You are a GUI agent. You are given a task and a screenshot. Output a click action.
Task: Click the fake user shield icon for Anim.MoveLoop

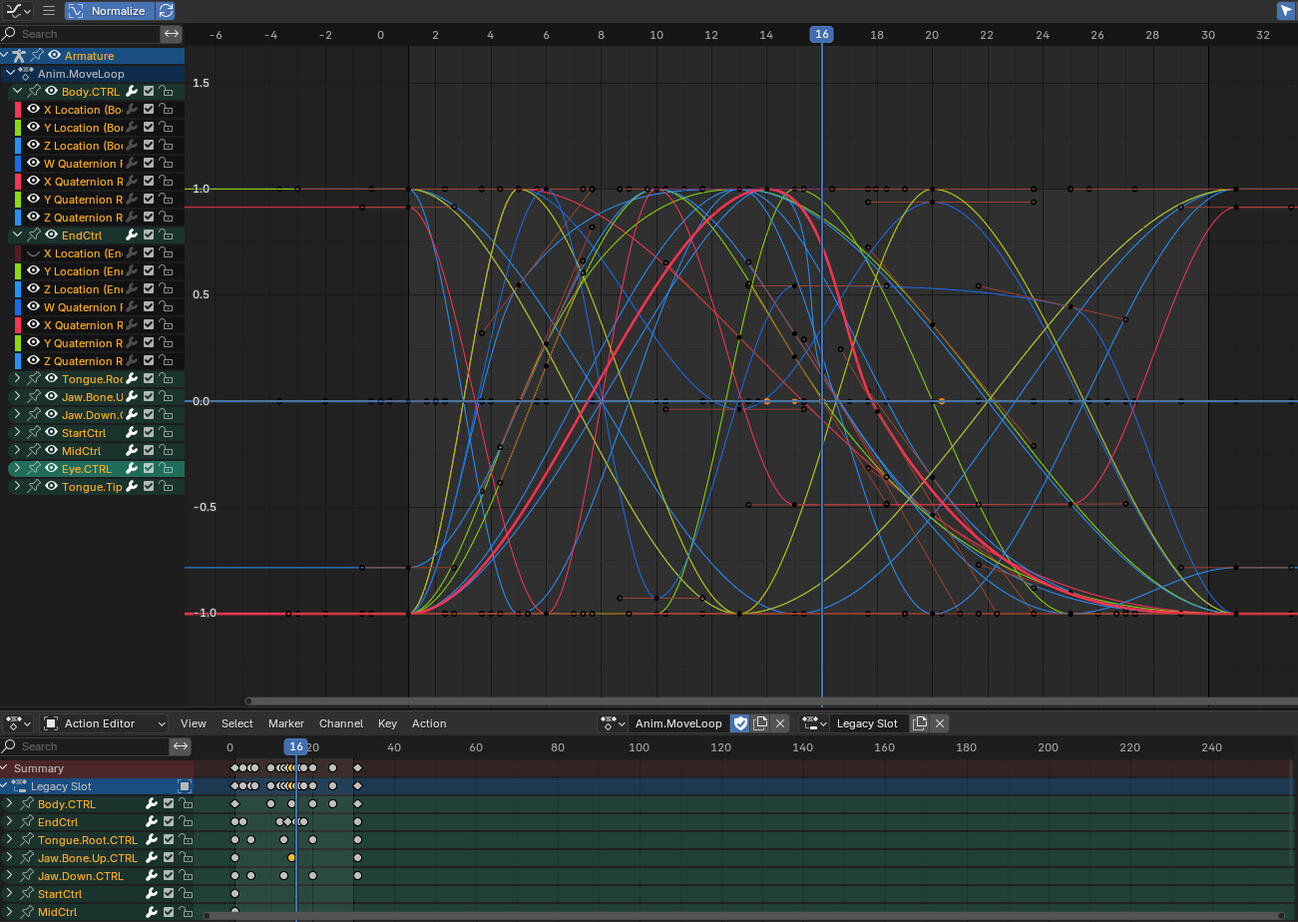(740, 723)
